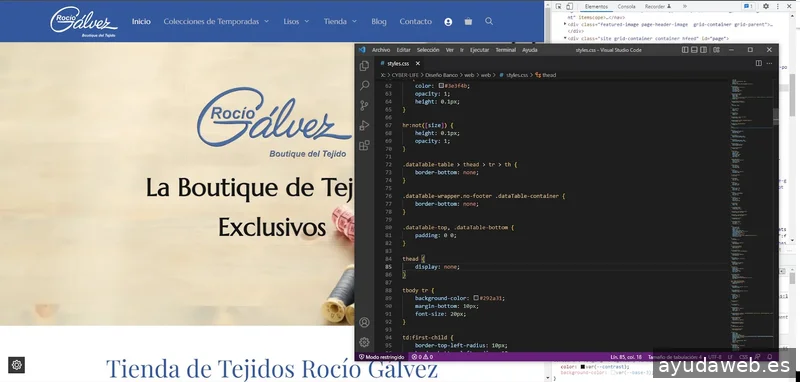800x382 pixels.
Task: Open the Run and Debug view
Action: tap(364, 125)
